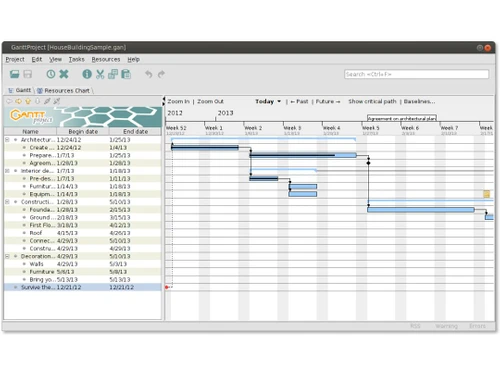Select the Agreem... task row

(83, 163)
